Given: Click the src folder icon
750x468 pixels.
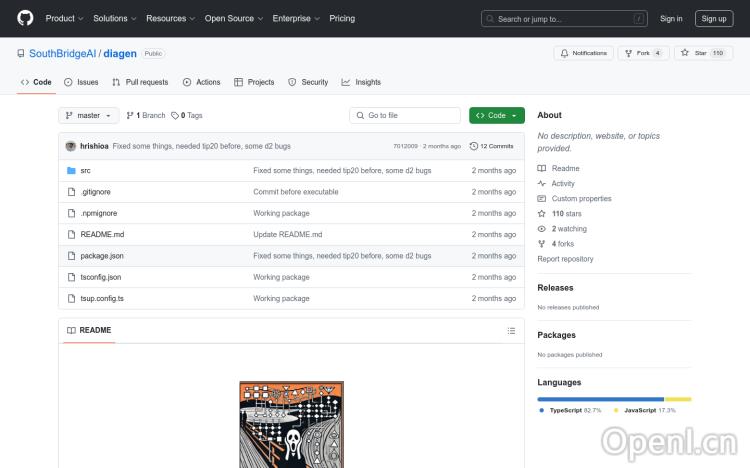Looking at the screenshot, I should pyautogui.click(x=71, y=171).
